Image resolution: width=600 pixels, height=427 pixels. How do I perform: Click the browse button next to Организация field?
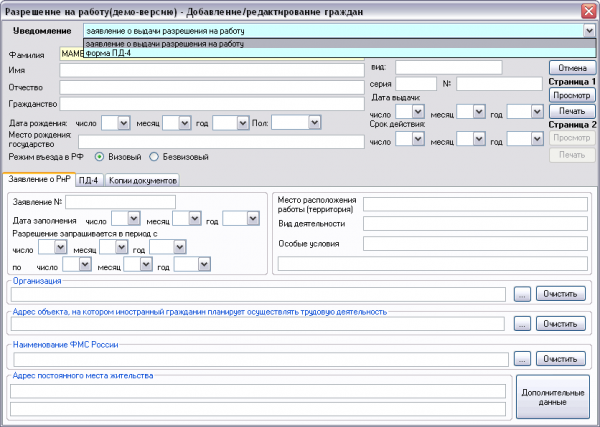click(521, 295)
